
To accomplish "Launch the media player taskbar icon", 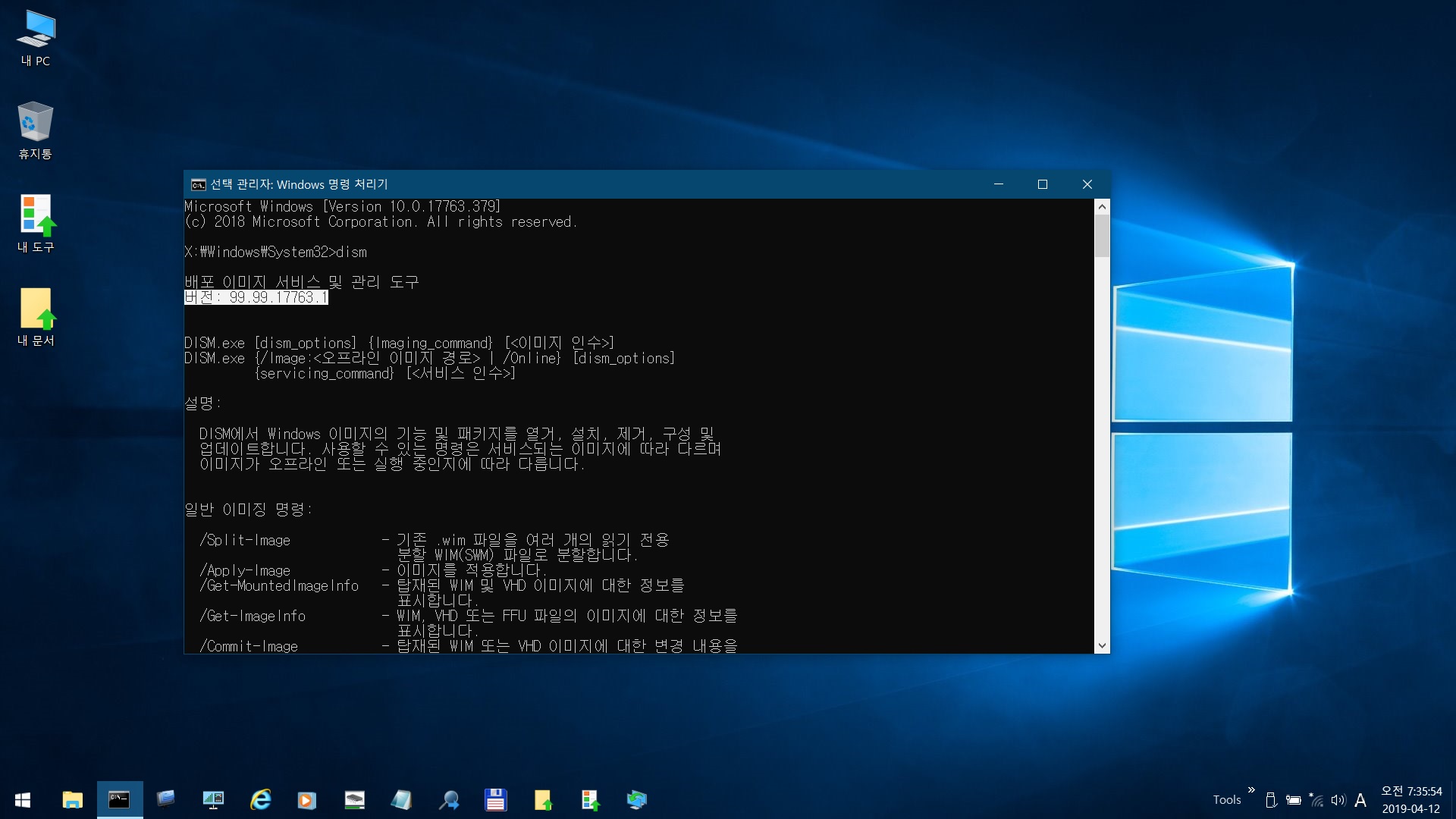I will (307, 800).
